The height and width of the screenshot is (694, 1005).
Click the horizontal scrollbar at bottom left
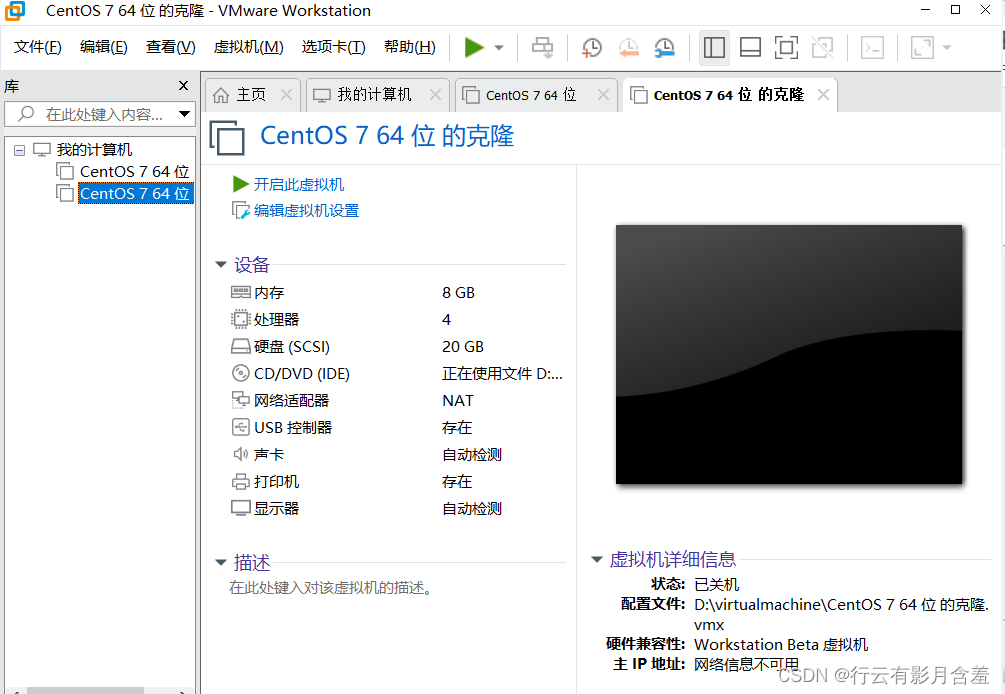85,689
